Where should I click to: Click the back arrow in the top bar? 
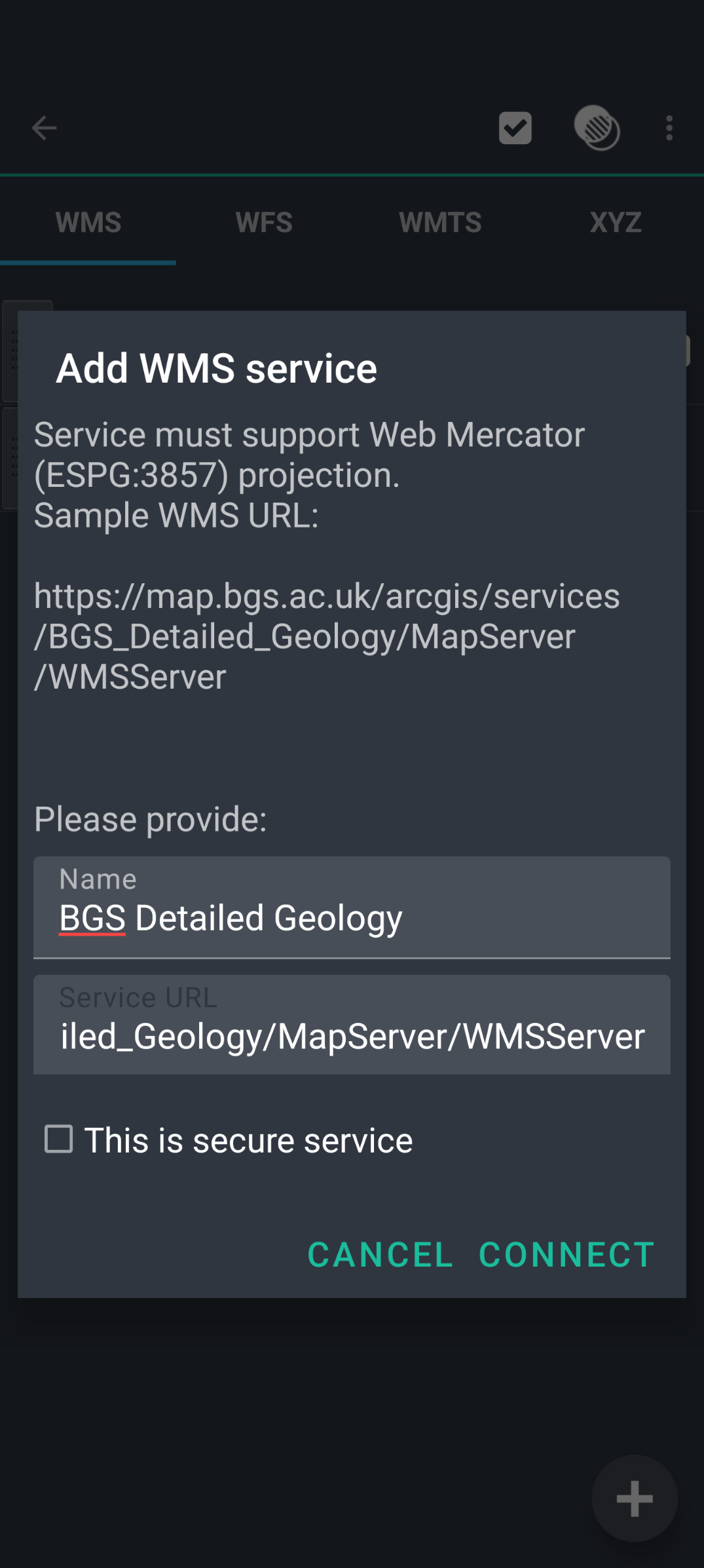point(43,128)
